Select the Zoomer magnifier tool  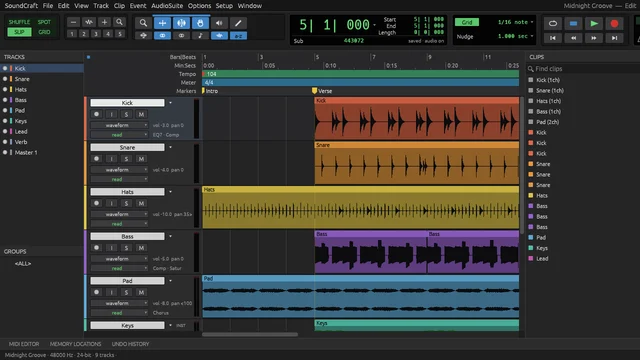pos(143,23)
